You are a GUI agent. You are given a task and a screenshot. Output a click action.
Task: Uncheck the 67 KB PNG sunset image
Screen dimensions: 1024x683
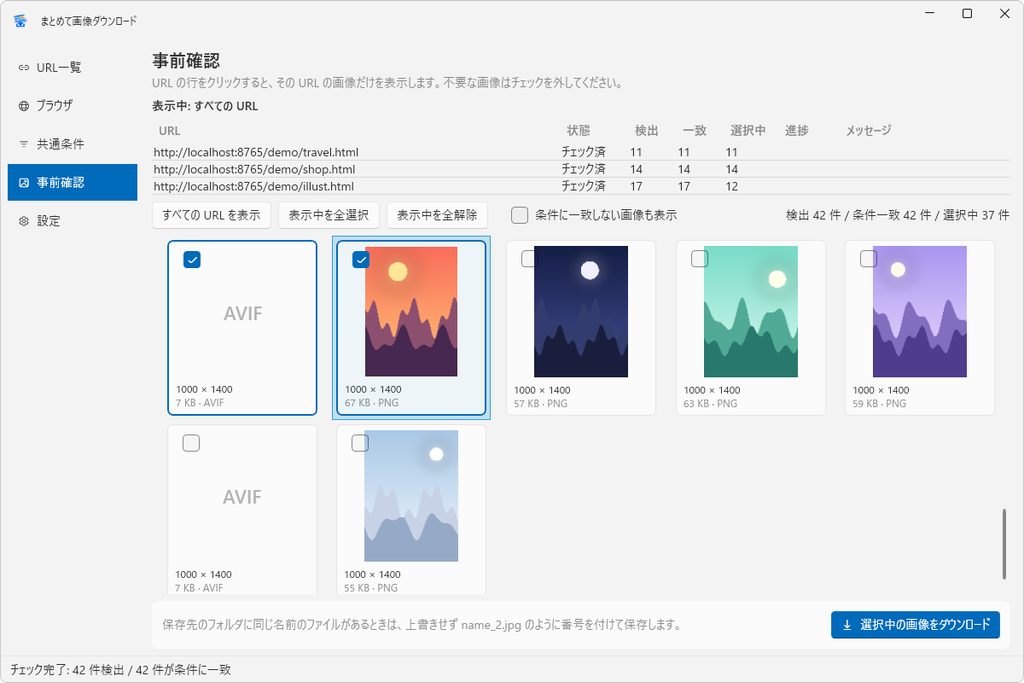point(361,260)
